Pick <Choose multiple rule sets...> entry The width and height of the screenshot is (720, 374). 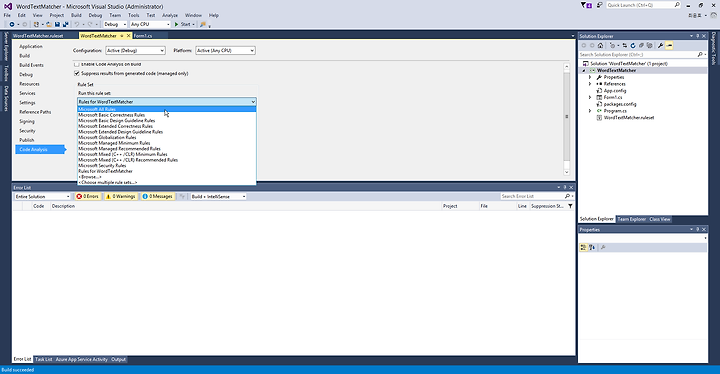(167, 182)
